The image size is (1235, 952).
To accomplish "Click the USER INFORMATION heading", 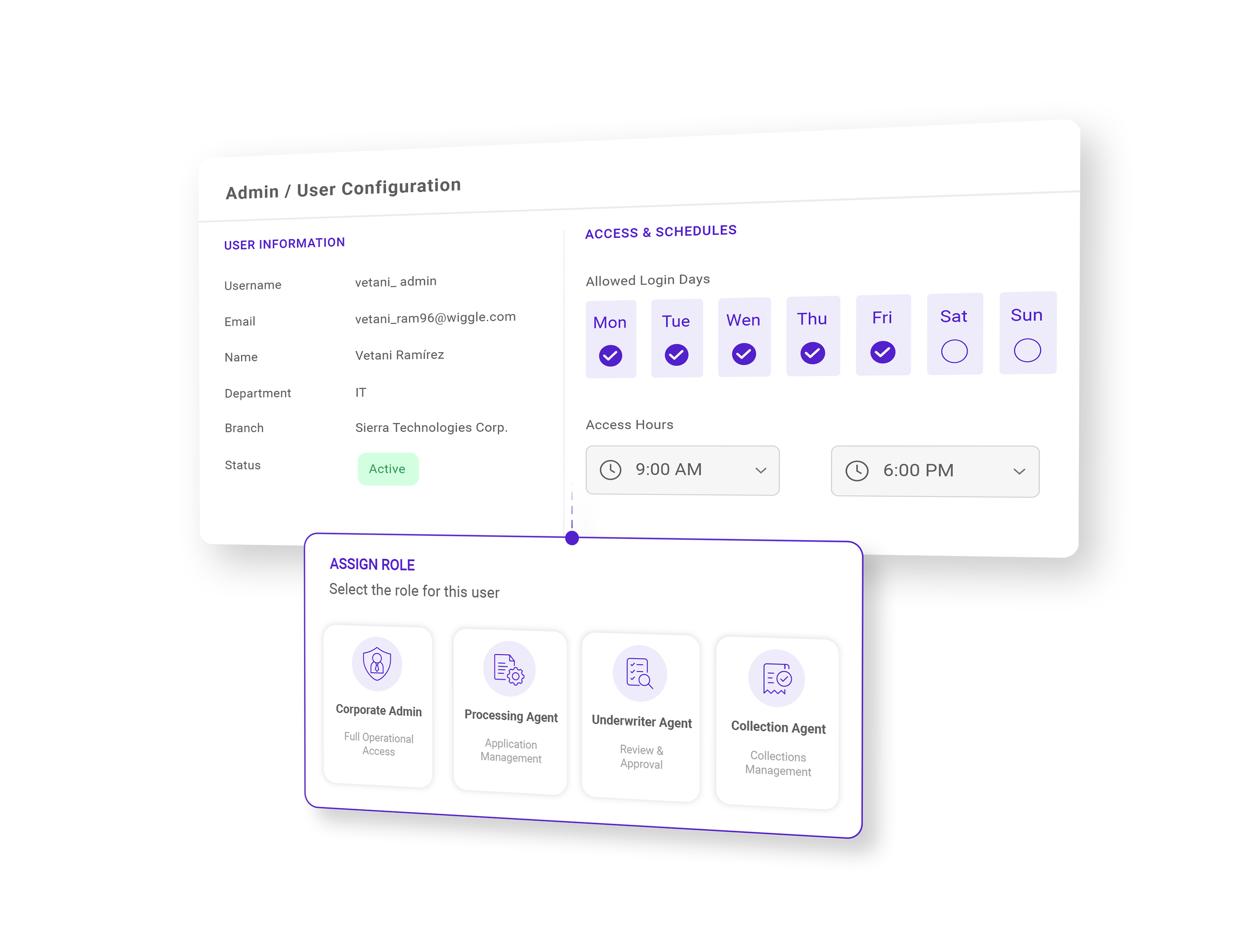I will coord(285,244).
